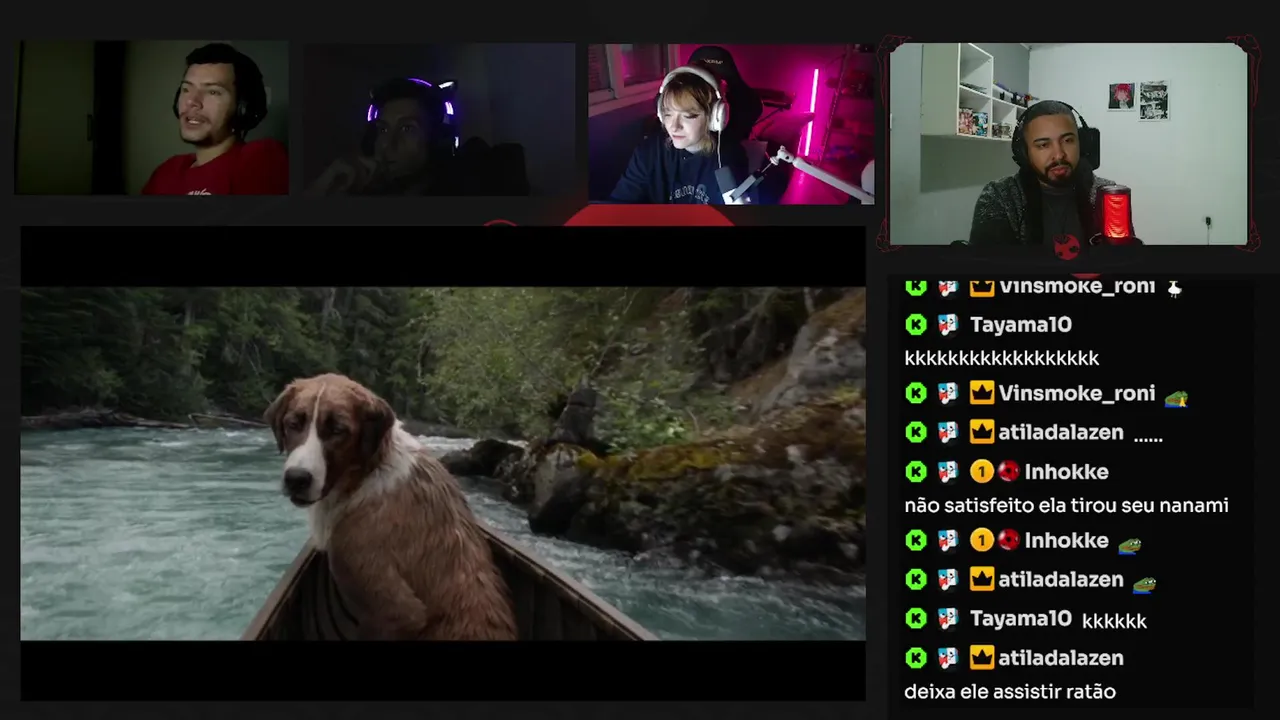Select the short 'kkkkkk' message by Tayama10
This screenshot has width=1280, height=720.
(x=1114, y=620)
